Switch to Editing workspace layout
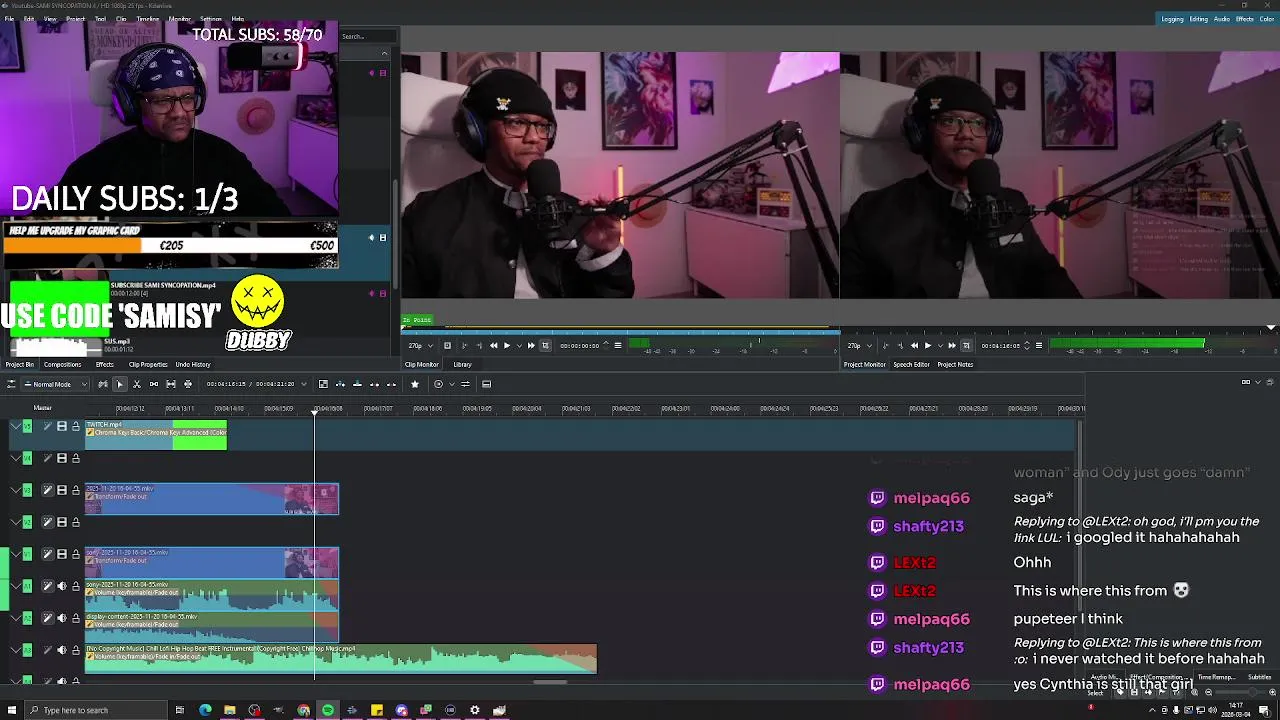Viewport: 1280px width, 720px height. pos(1198,19)
